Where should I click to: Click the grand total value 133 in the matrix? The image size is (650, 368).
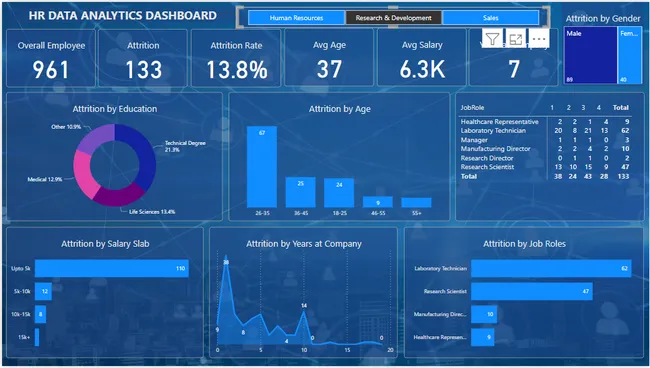pos(623,176)
